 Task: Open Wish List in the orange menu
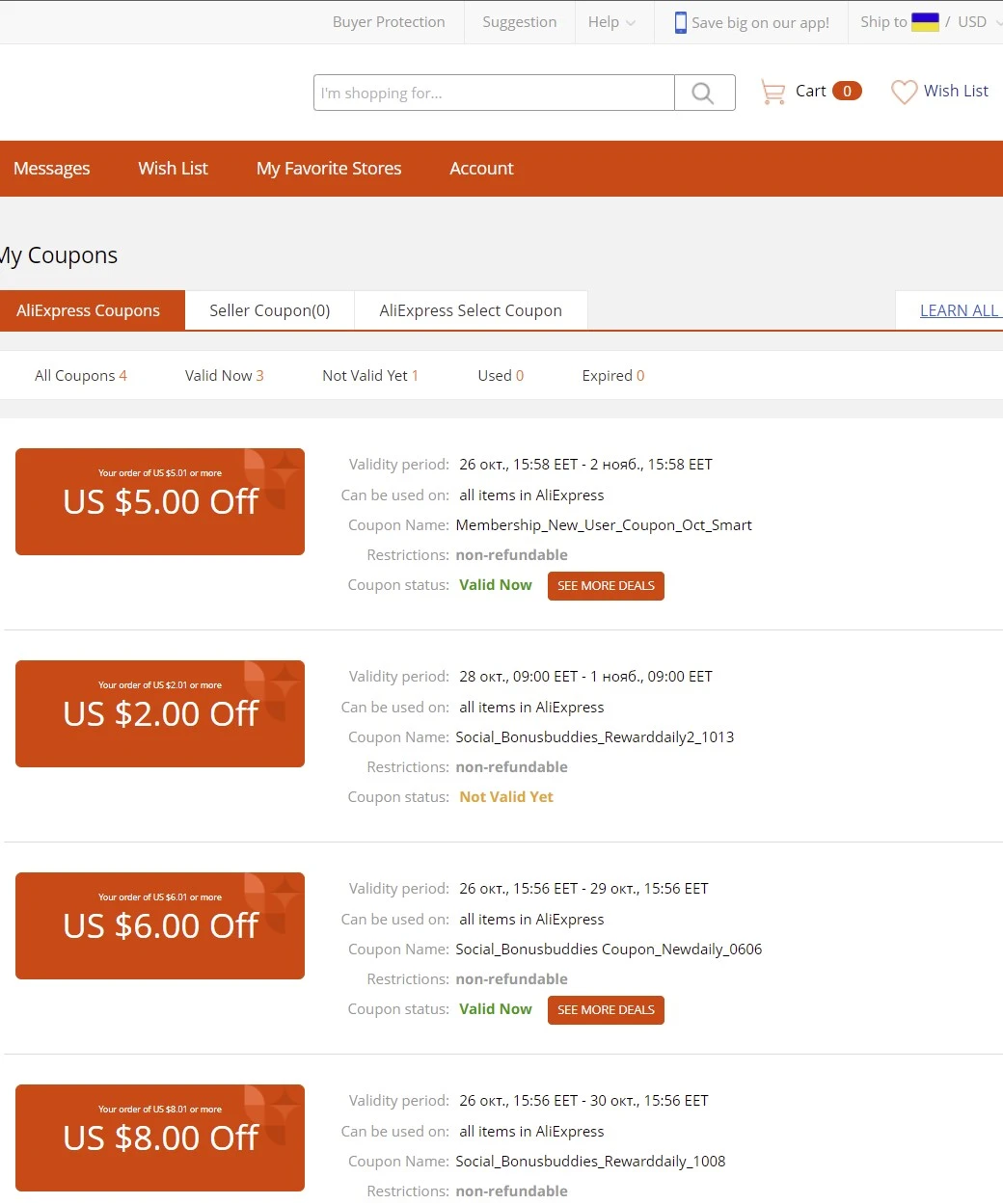(x=173, y=169)
